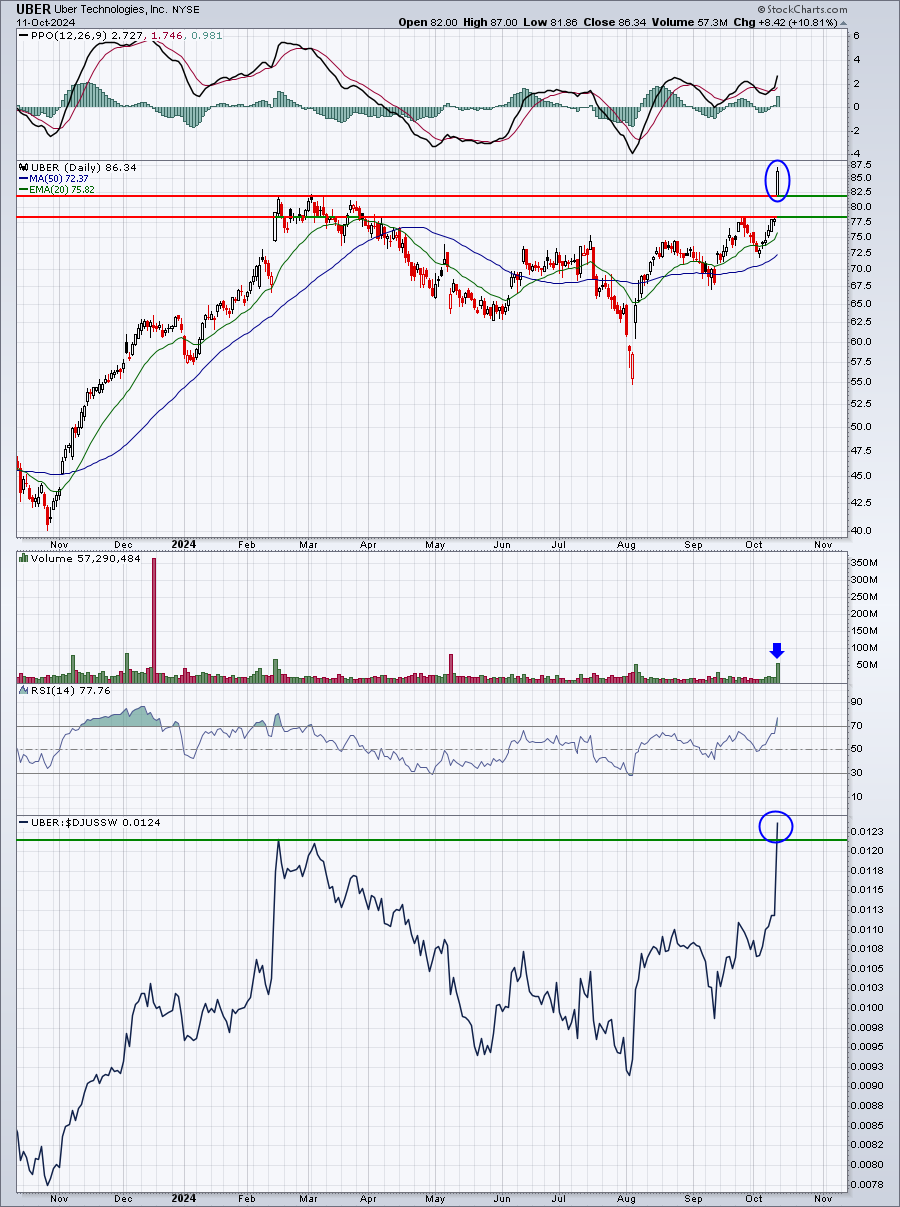Click the 2024 label below the price chart

pyautogui.click(x=184, y=545)
